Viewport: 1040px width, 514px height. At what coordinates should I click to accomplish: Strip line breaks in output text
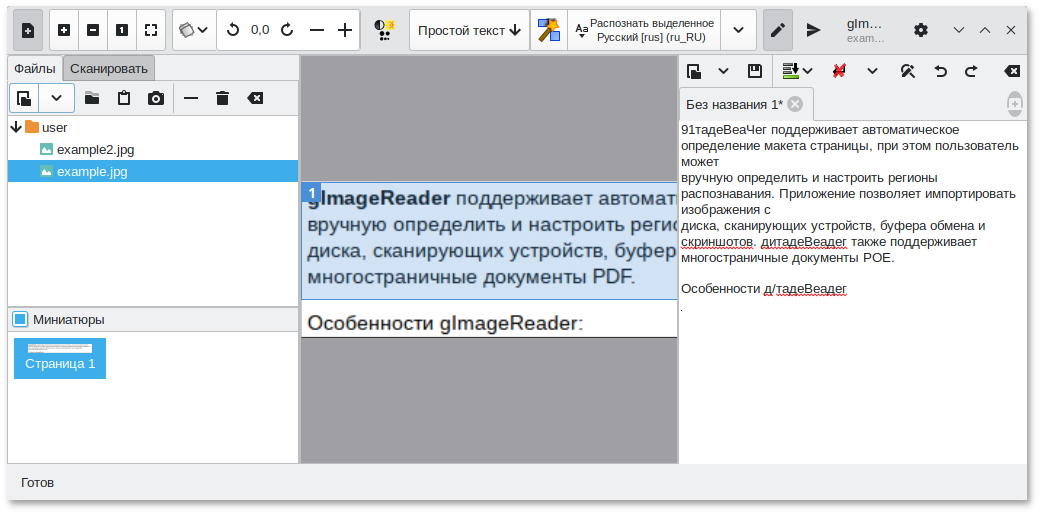click(839, 71)
